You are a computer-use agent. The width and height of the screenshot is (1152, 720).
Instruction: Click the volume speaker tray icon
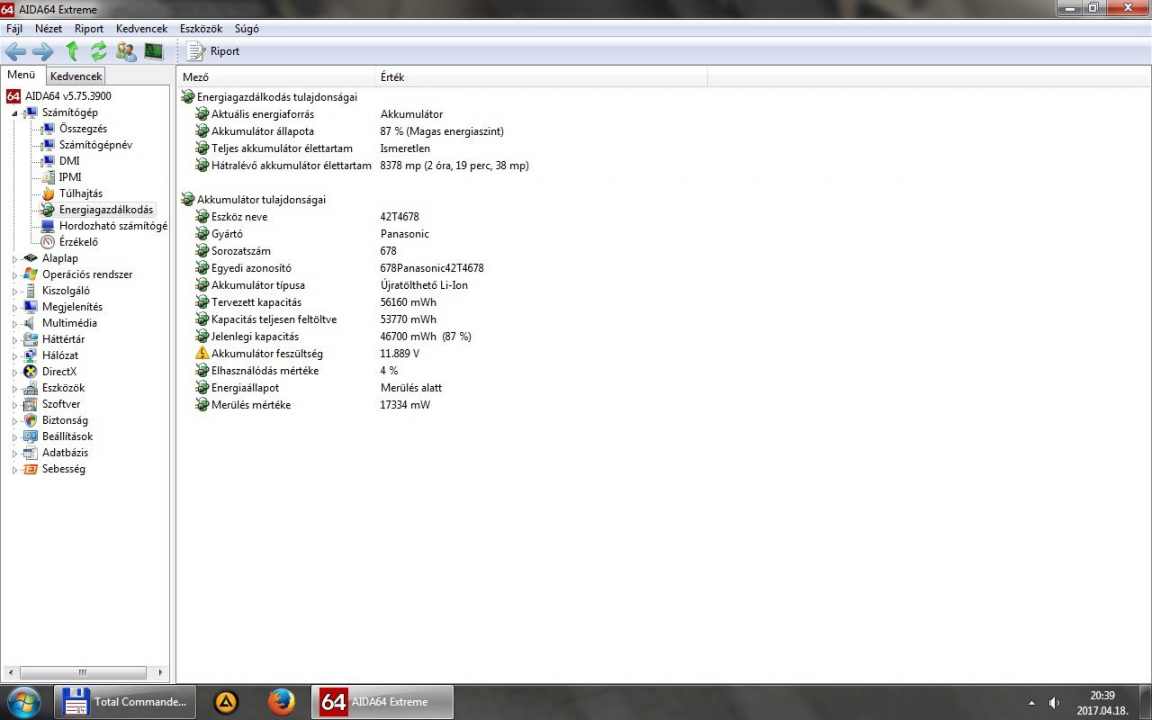point(1054,703)
